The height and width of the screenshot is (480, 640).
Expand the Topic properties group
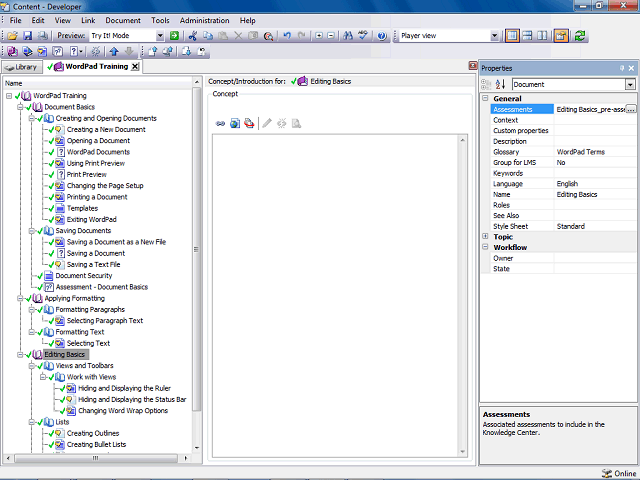pyautogui.click(x=485, y=236)
